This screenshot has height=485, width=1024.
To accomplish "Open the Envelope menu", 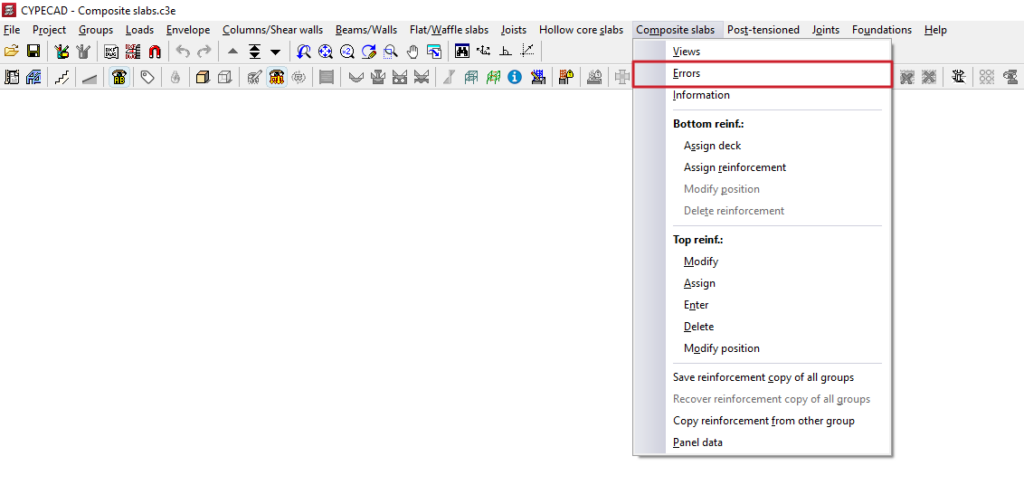I will 188,30.
